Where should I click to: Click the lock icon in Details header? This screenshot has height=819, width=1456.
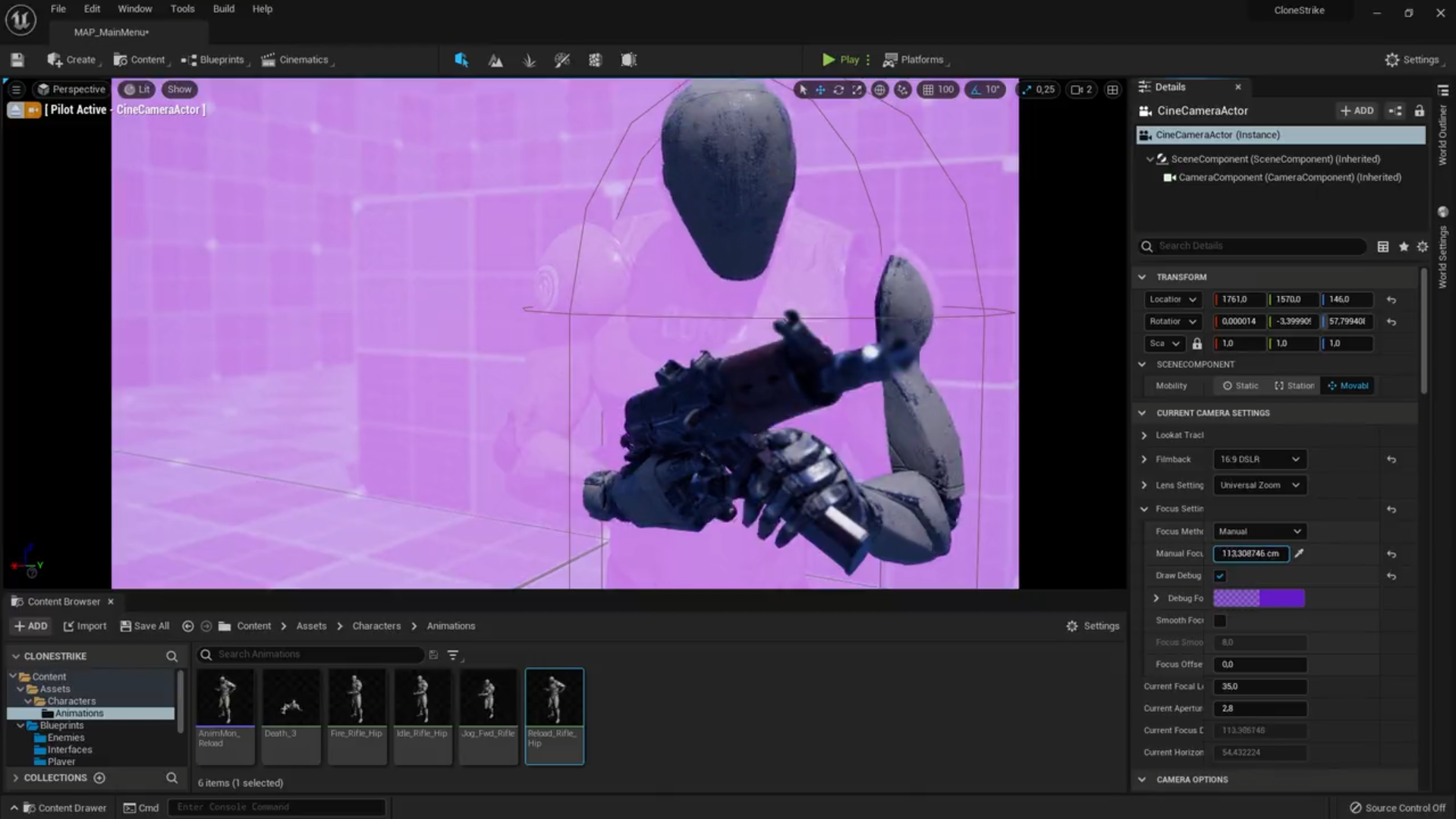[1419, 111]
